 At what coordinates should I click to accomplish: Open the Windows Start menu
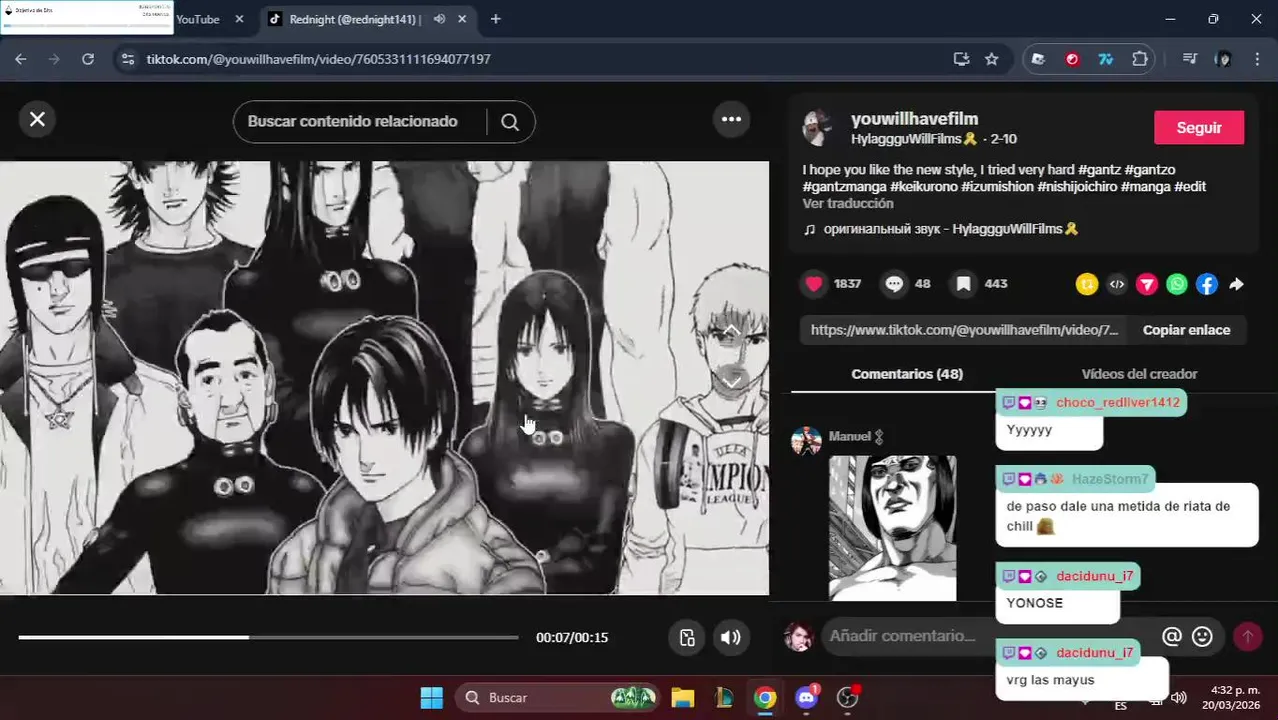[x=431, y=698]
